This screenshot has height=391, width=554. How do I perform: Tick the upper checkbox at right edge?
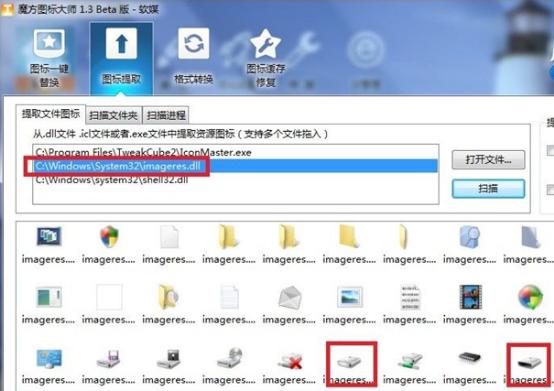(x=550, y=150)
